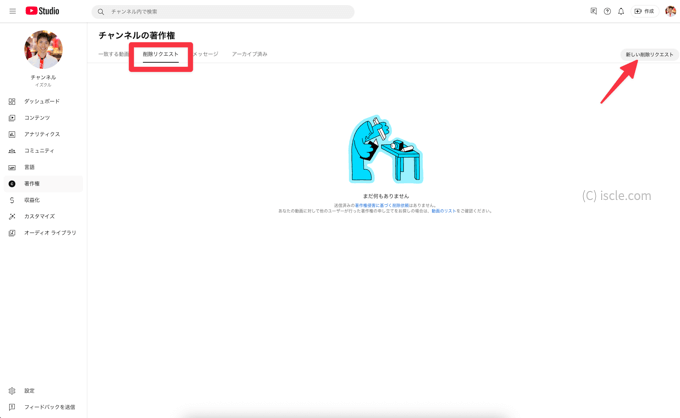The image size is (680, 418).
Task: Click the 作成 create button
Action: (x=644, y=11)
